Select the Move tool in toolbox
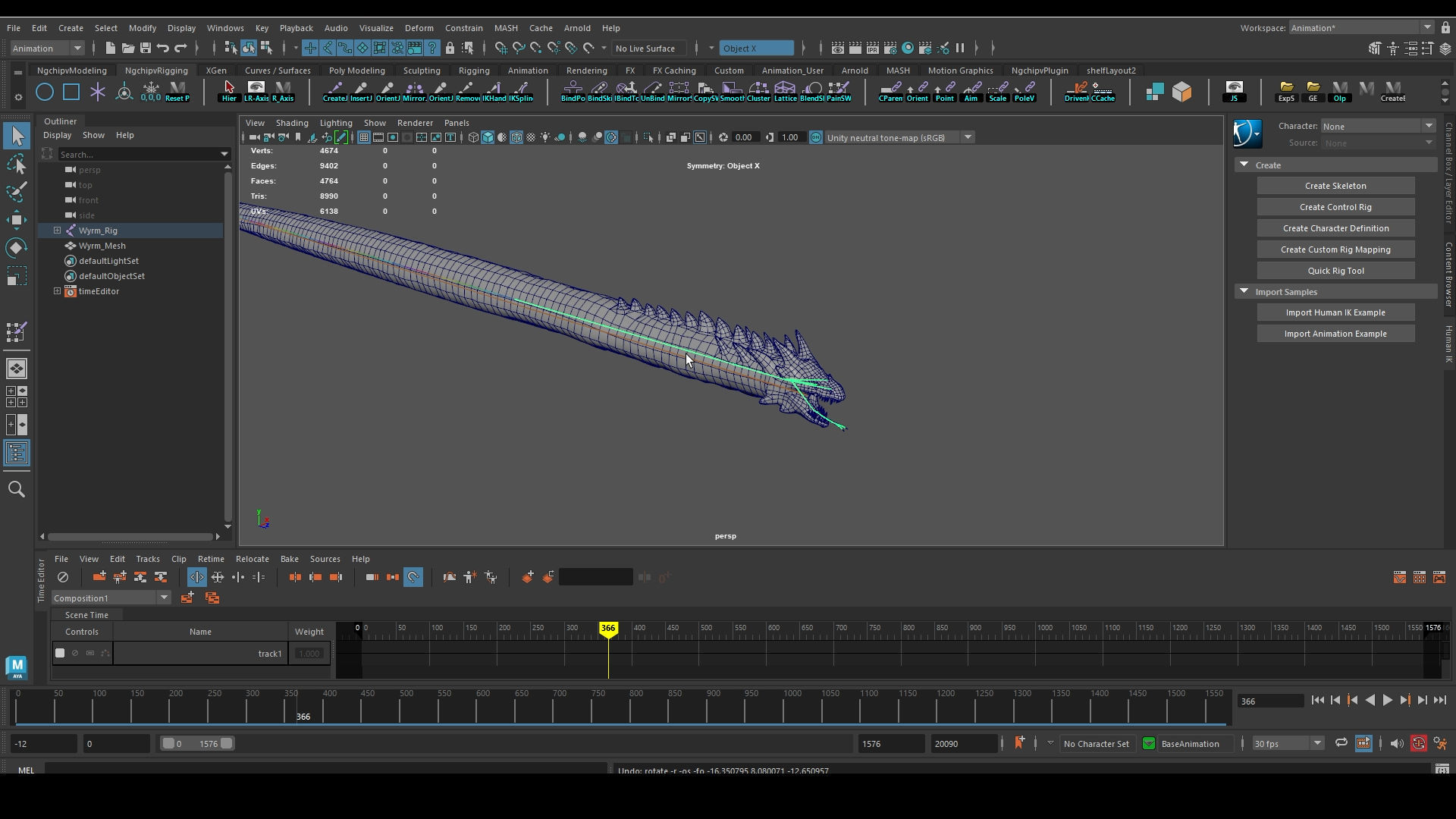This screenshot has height=819, width=1456. (x=17, y=220)
